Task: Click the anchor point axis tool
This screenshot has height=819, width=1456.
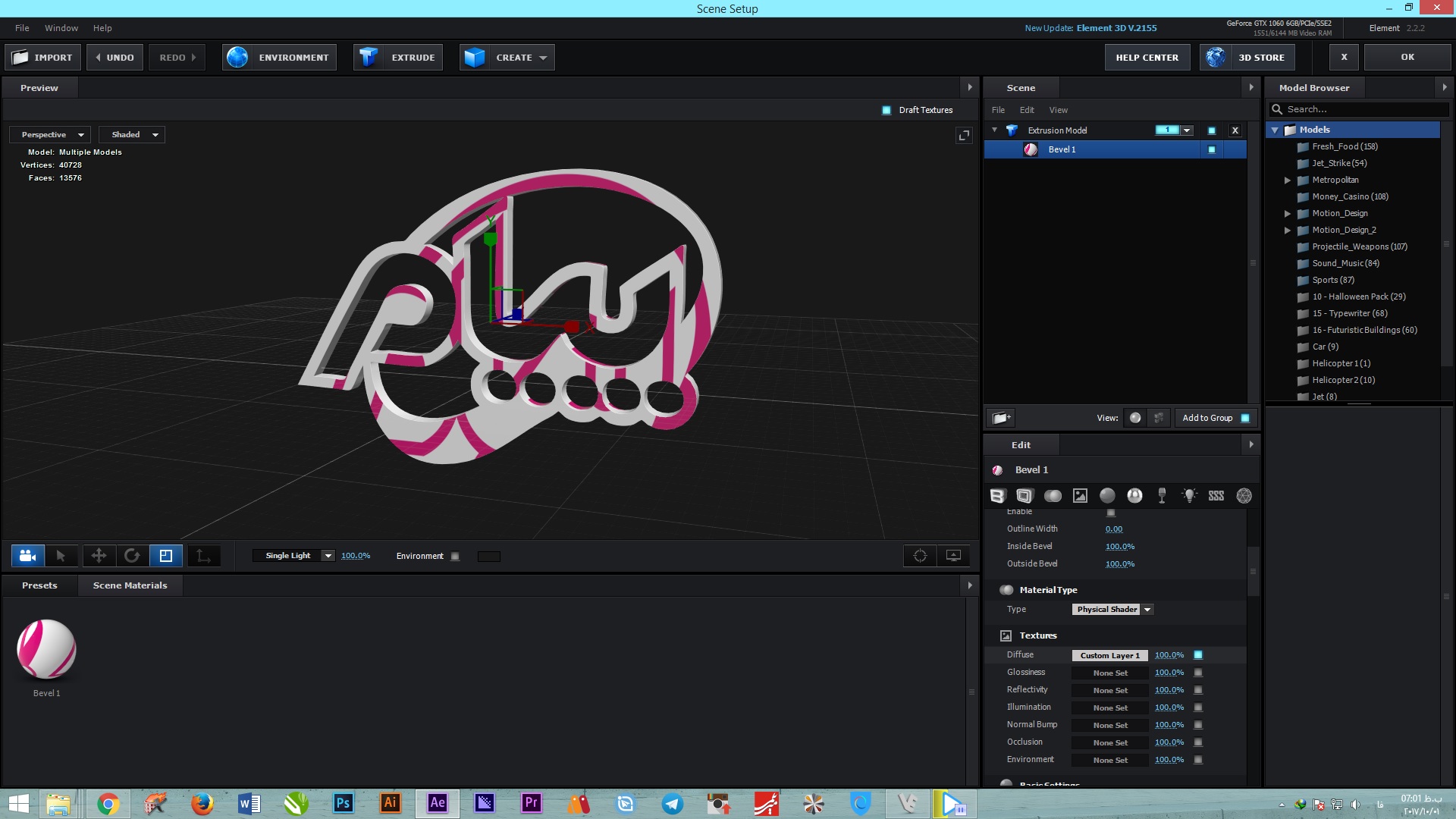Action: tap(203, 556)
